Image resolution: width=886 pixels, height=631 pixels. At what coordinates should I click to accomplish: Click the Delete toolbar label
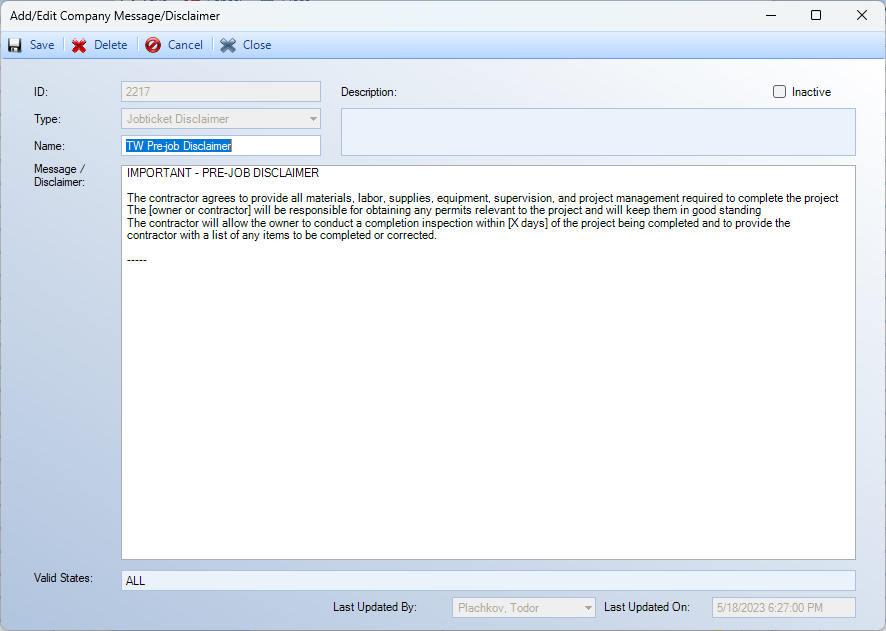pyautogui.click(x=111, y=45)
